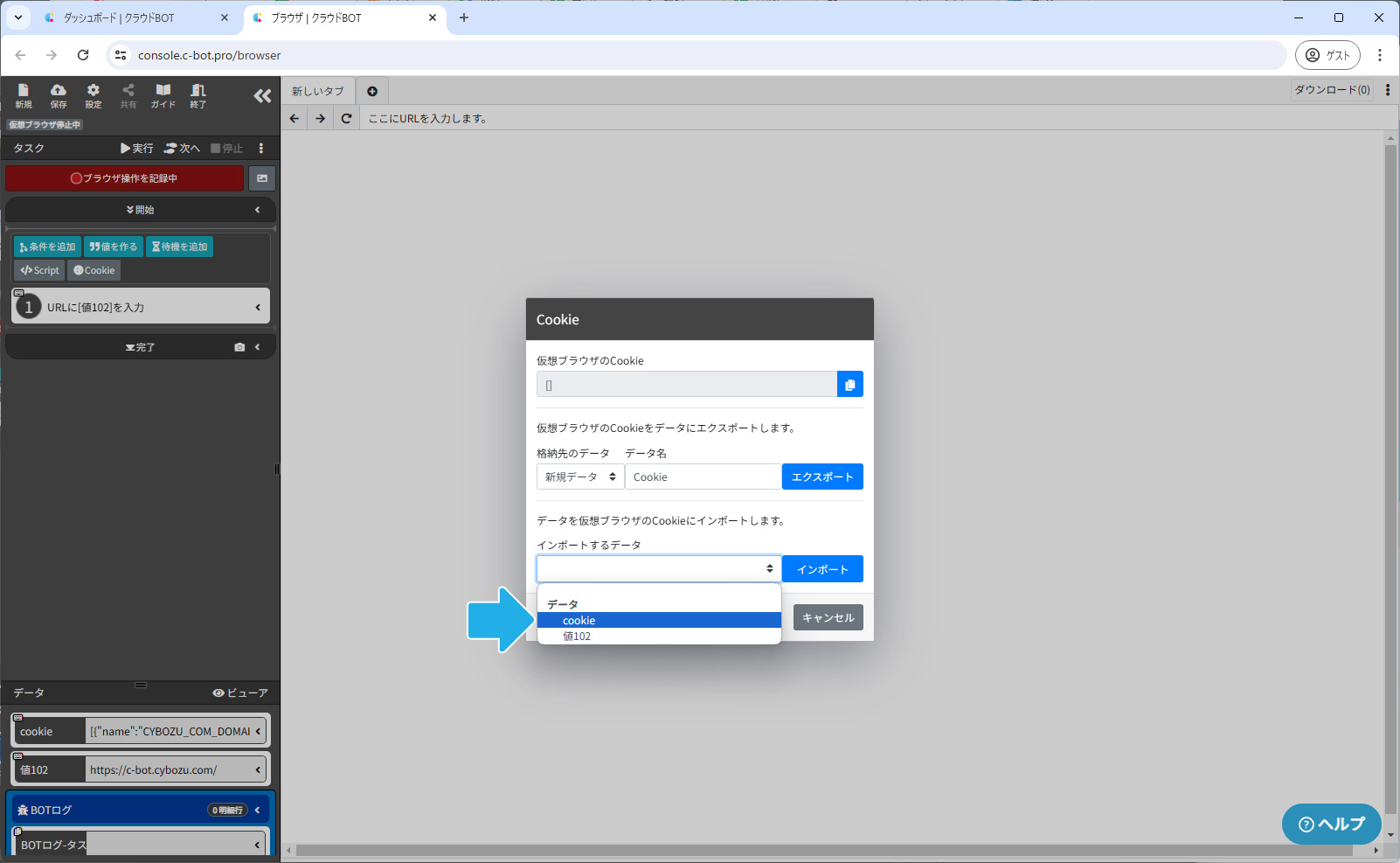The width and height of the screenshot is (1400, 863).
Task: Add a new virtual browser tab
Action: coord(372,91)
